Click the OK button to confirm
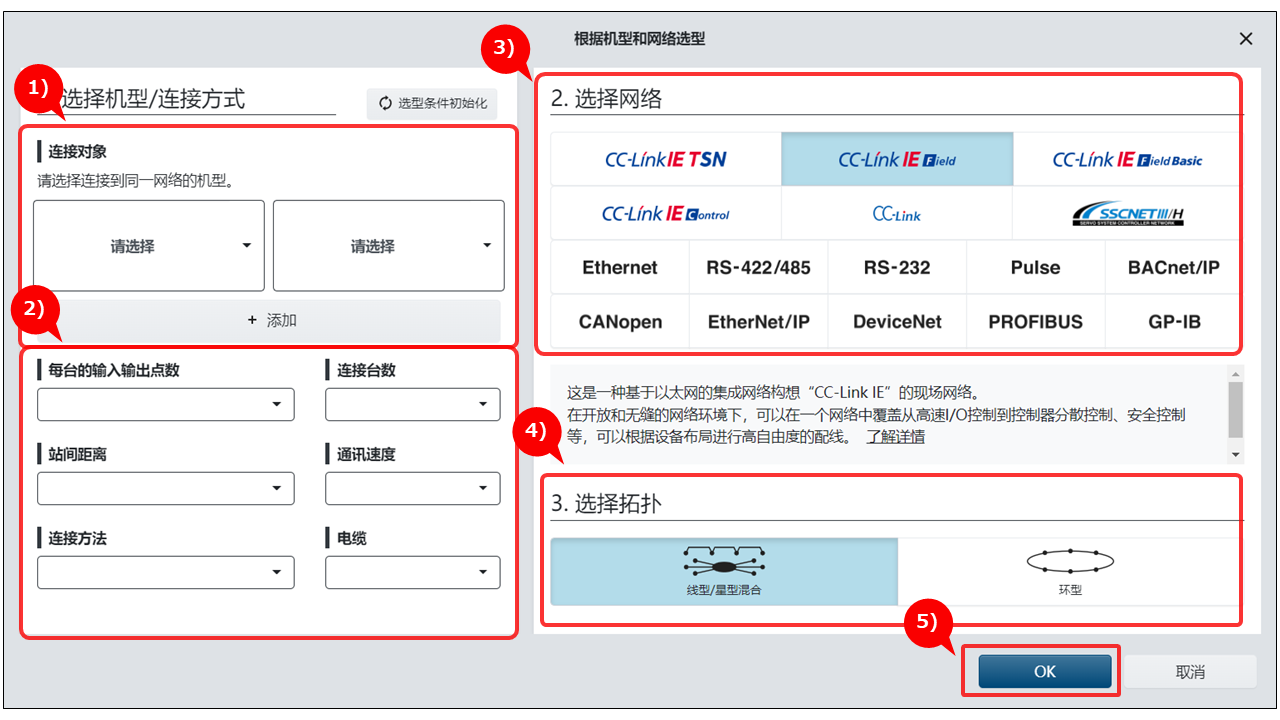 coord(1045,671)
